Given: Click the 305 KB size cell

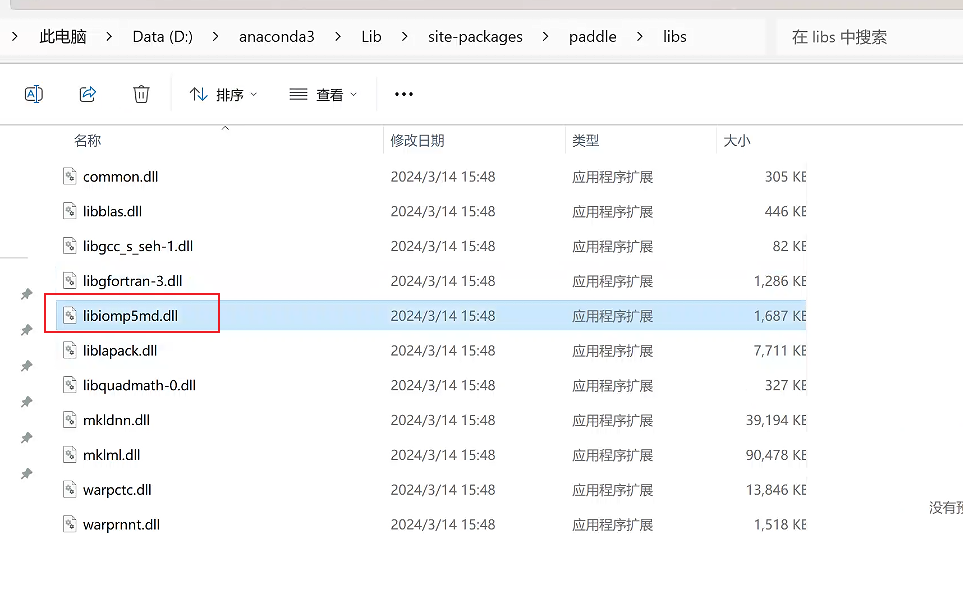Looking at the screenshot, I should (x=785, y=177).
